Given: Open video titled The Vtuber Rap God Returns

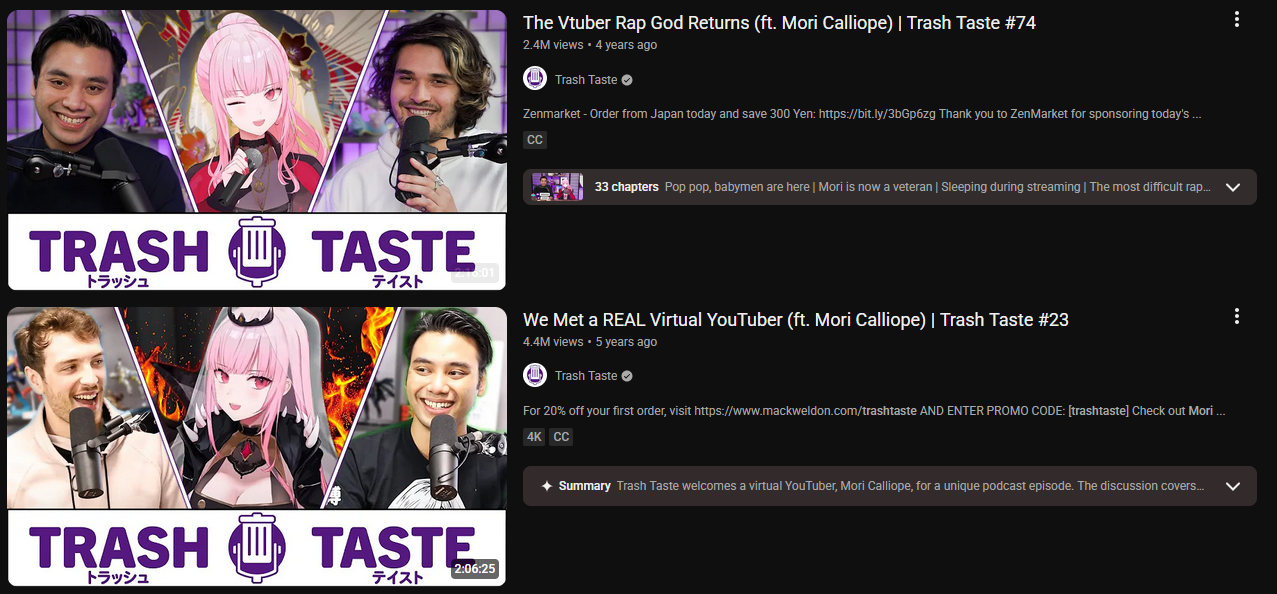Looking at the screenshot, I should coord(779,22).
